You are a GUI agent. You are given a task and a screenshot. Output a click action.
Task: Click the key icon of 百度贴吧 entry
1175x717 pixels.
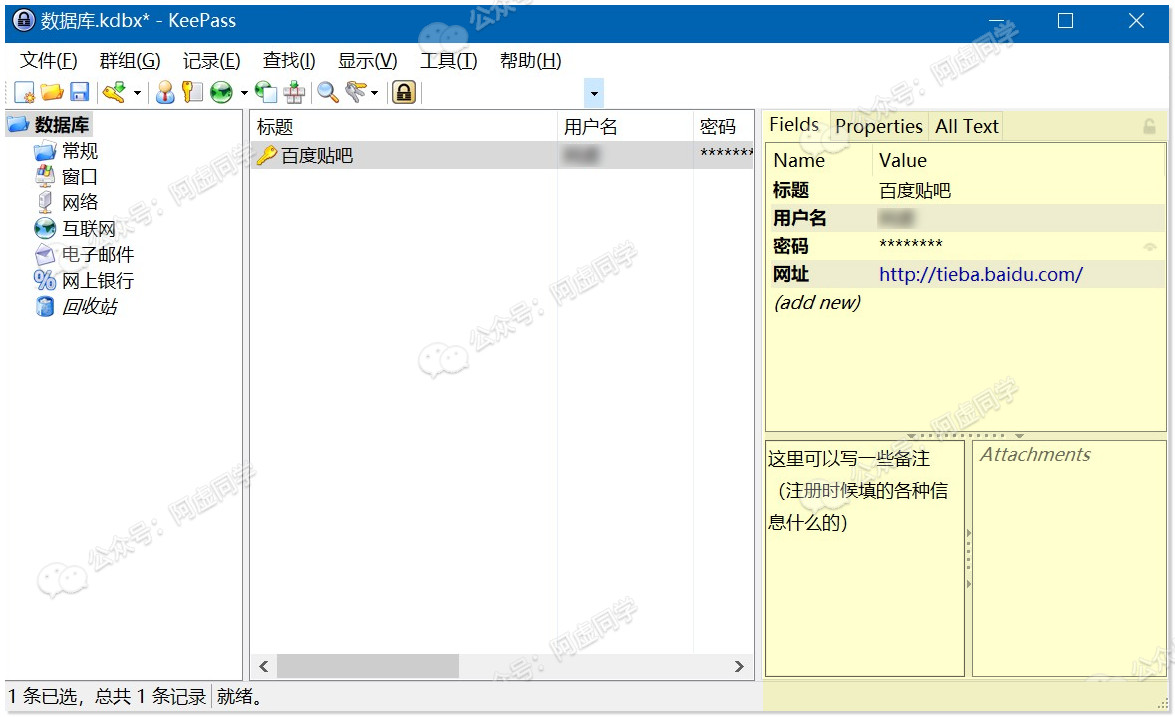(267, 155)
